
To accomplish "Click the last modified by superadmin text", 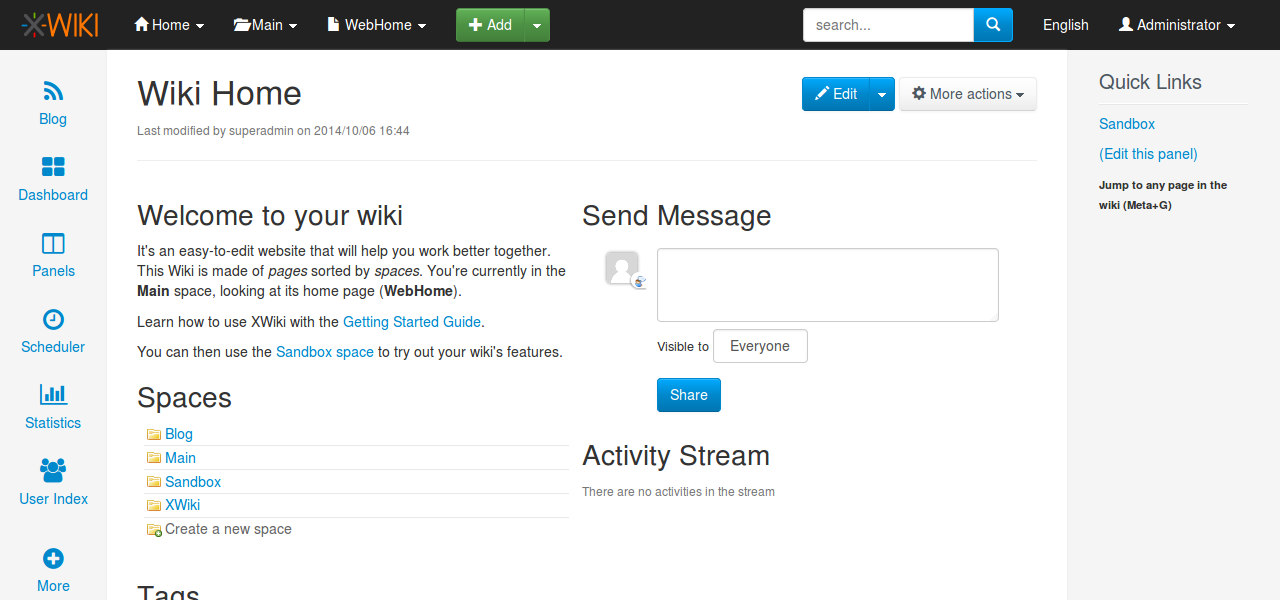I will [x=273, y=131].
